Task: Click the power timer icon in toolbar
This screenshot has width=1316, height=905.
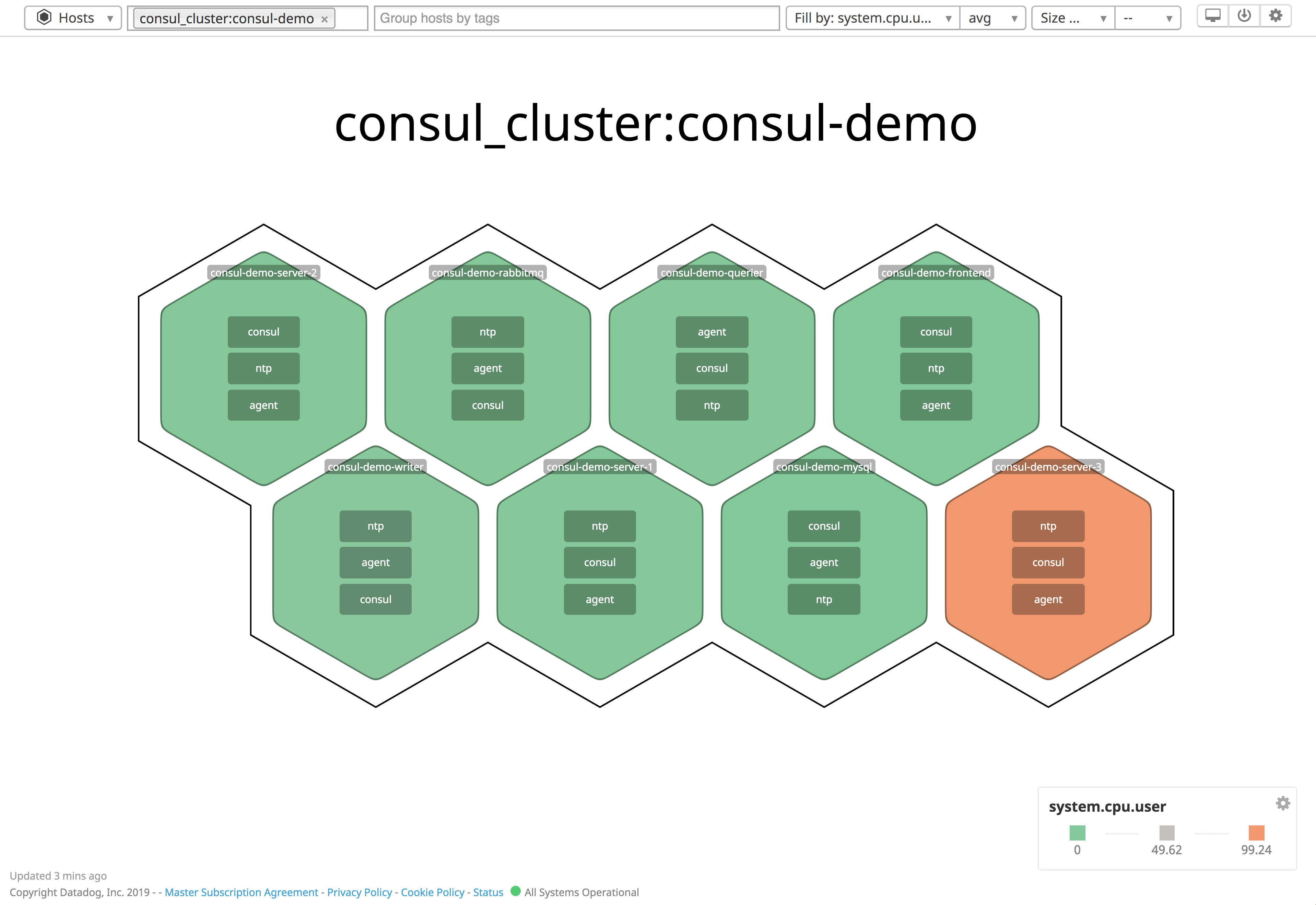Action: click(x=1244, y=16)
